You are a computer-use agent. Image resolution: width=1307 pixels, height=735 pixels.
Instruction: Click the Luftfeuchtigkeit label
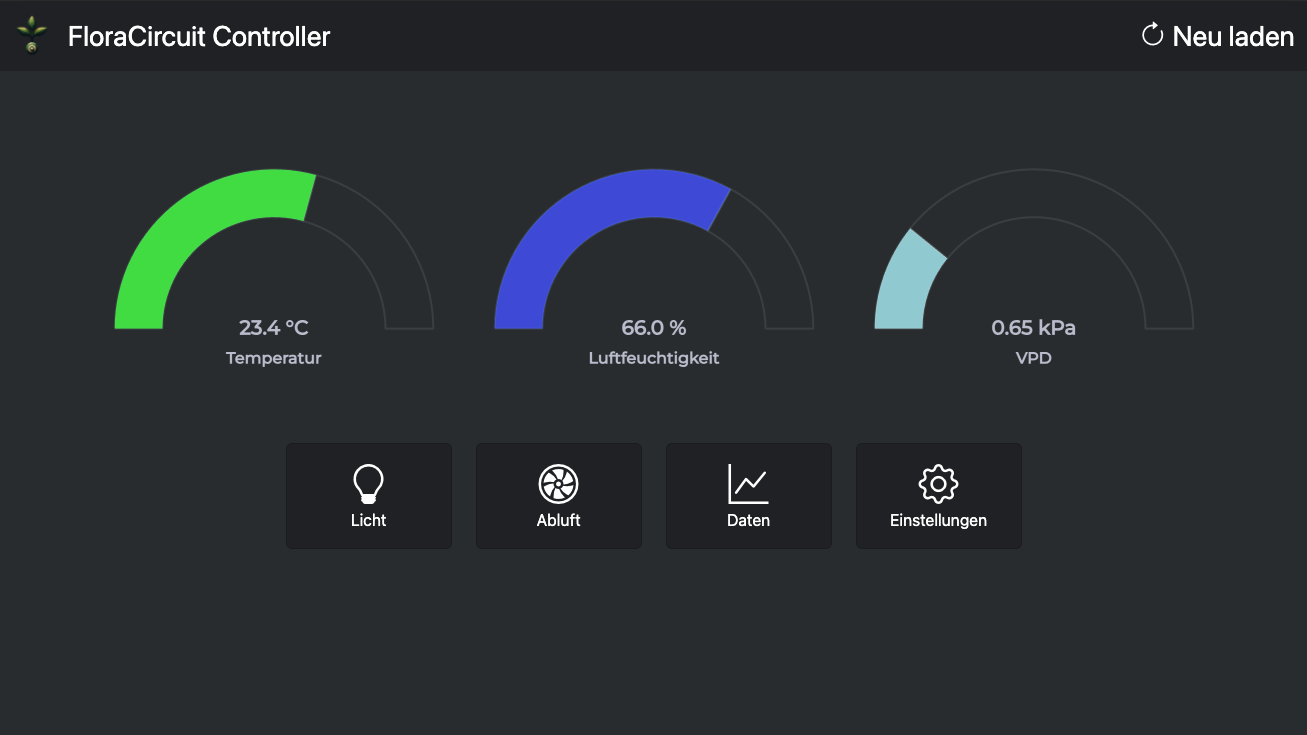654,358
